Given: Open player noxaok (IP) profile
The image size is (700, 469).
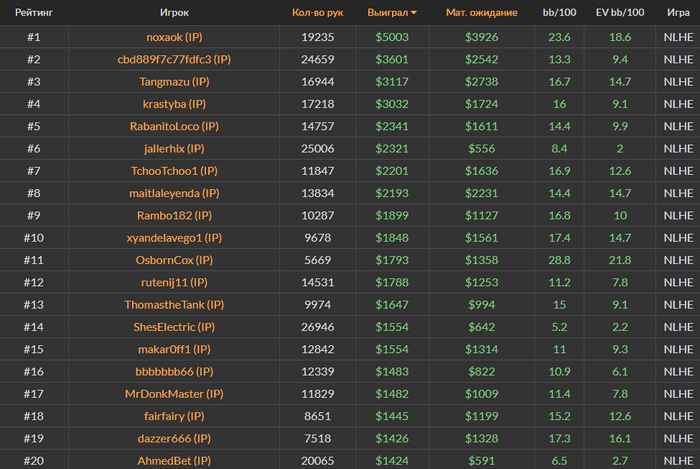Looking at the screenshot, I should click(174, 37).
